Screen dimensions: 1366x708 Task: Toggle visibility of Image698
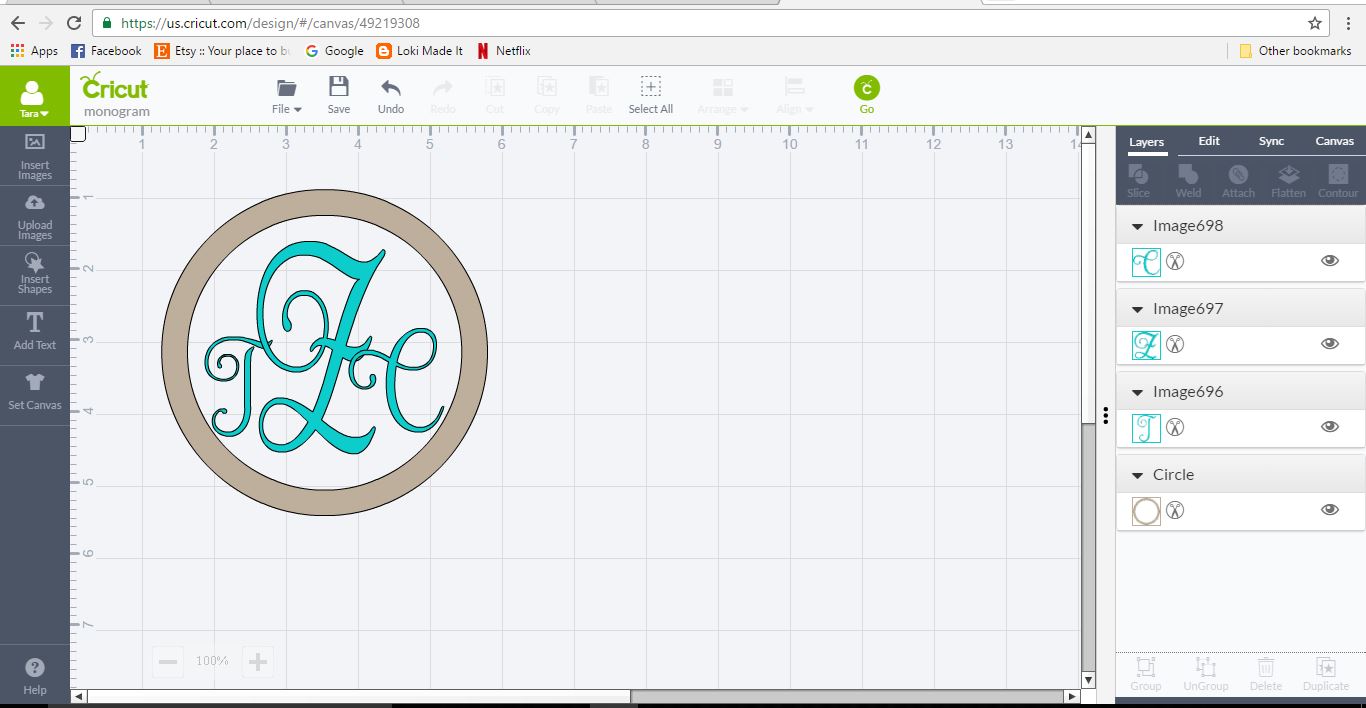point(1329,260)
